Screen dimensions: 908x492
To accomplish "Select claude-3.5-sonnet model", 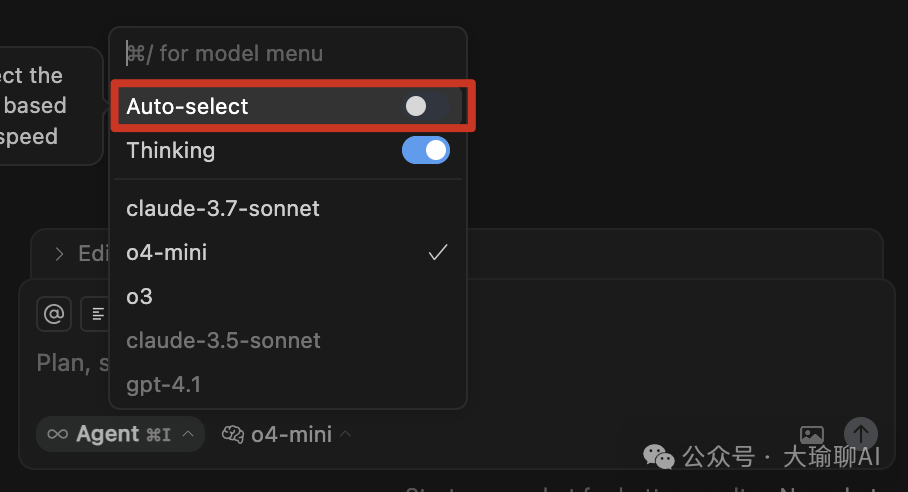I will coord(288,340).
